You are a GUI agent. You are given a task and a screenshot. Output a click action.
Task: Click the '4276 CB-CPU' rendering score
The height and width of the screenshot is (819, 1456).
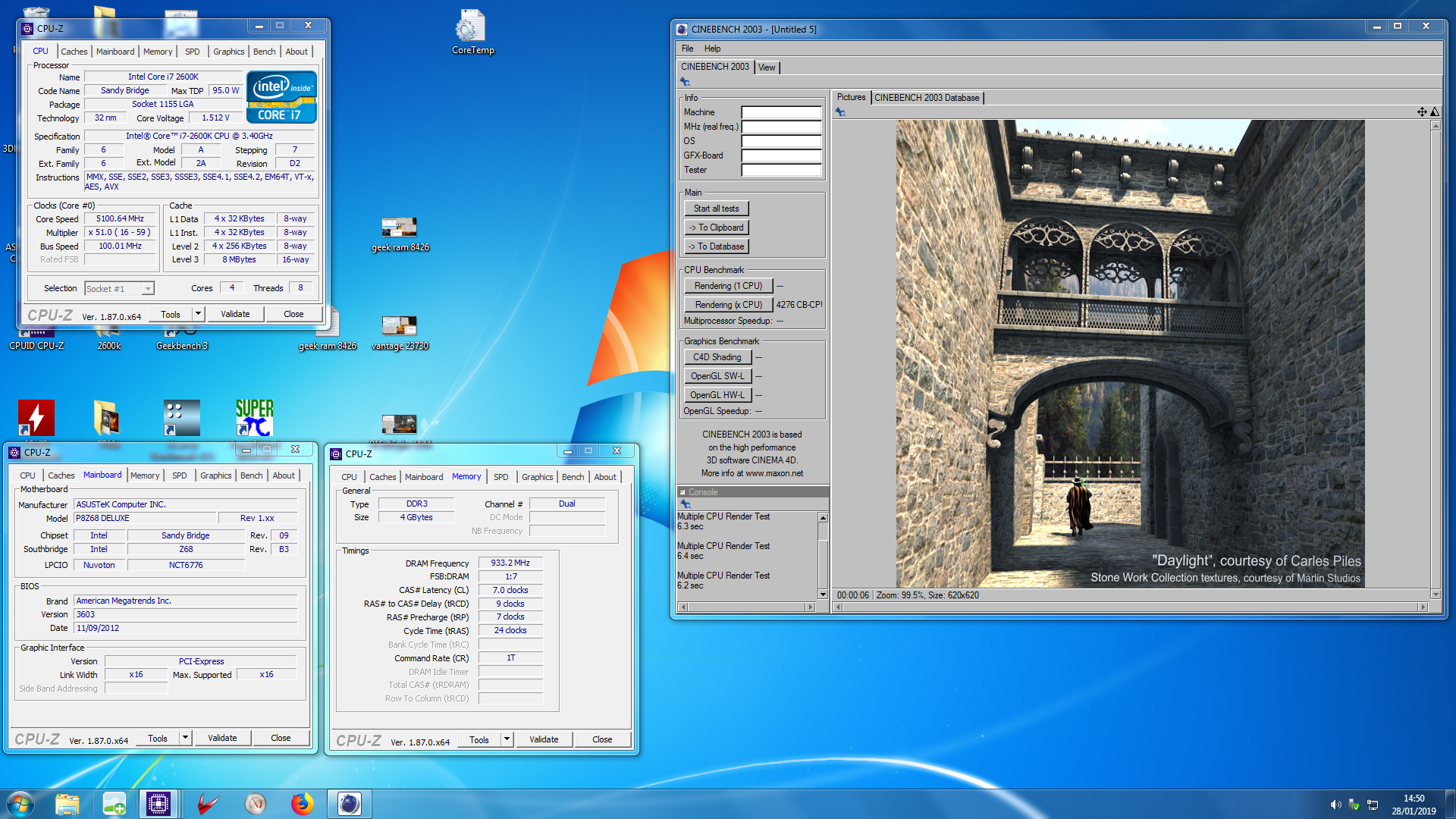(x=799, y=305)
